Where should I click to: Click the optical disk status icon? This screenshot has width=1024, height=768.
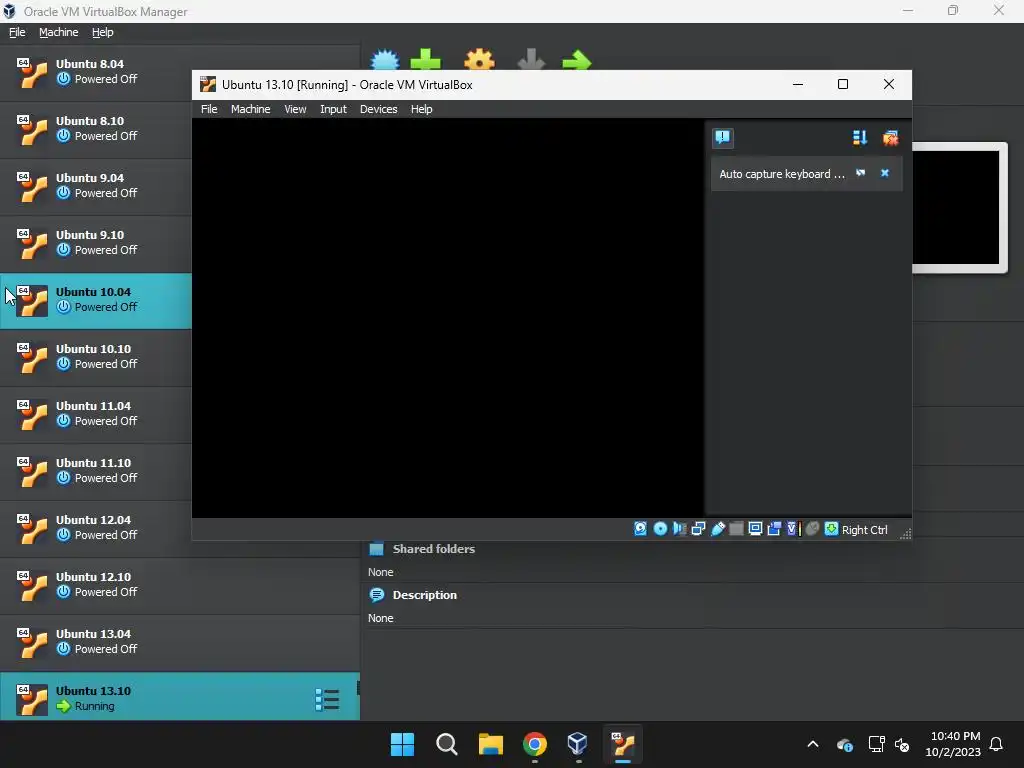660,529
